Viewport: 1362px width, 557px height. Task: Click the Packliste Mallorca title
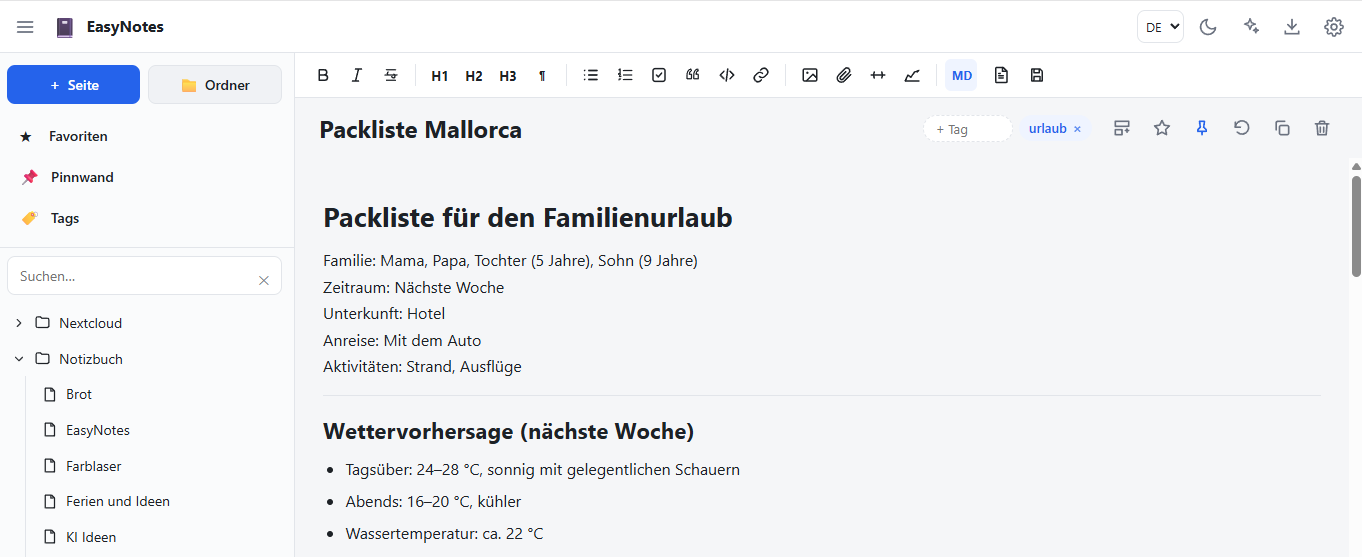click(x=420, y=130)
